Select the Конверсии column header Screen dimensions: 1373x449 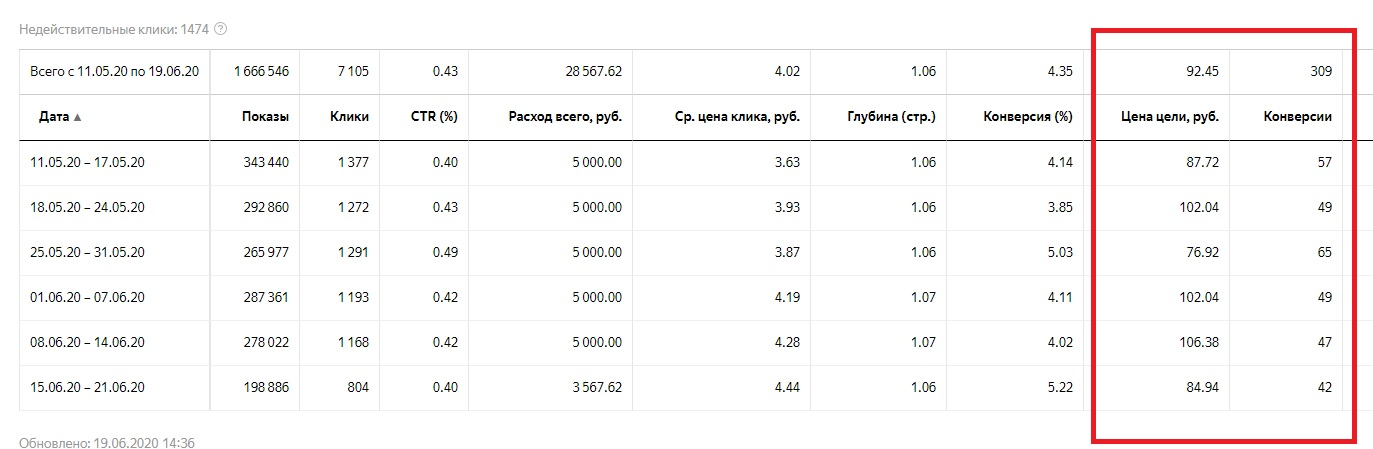(x=1295, y=117)
